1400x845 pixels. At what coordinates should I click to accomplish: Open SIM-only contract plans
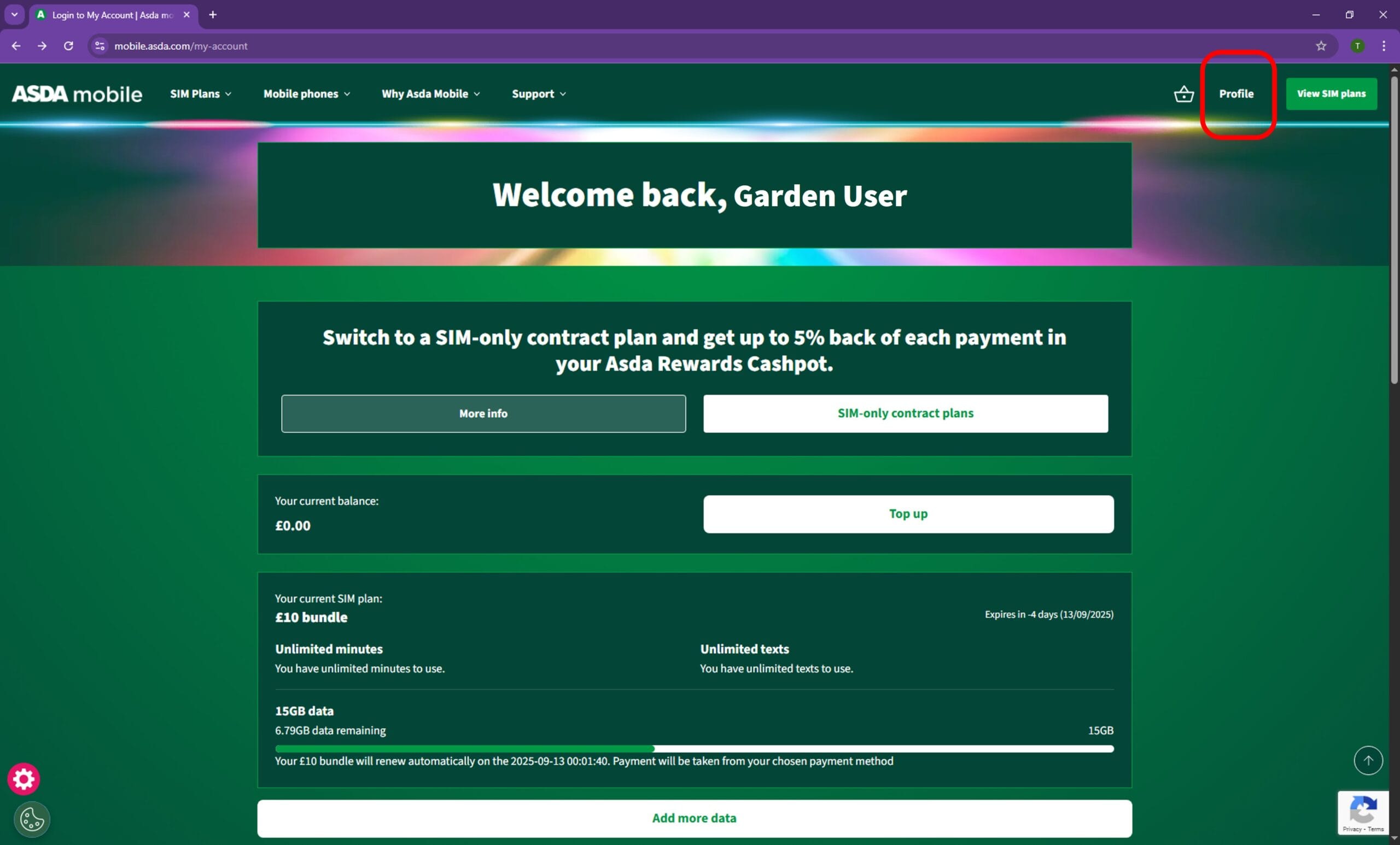coord(905,413)
